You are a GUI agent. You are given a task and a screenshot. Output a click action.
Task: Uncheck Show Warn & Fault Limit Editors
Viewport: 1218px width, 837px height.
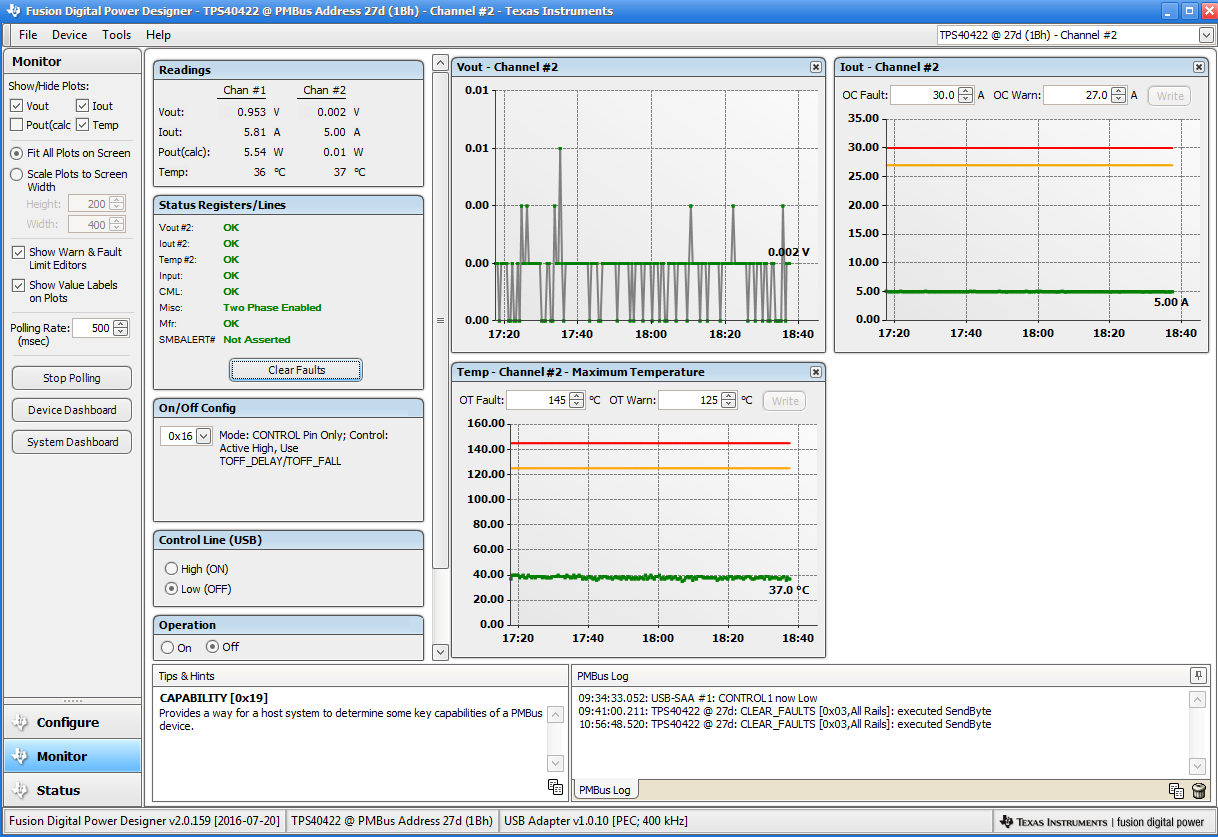click(x=18, y=253)
